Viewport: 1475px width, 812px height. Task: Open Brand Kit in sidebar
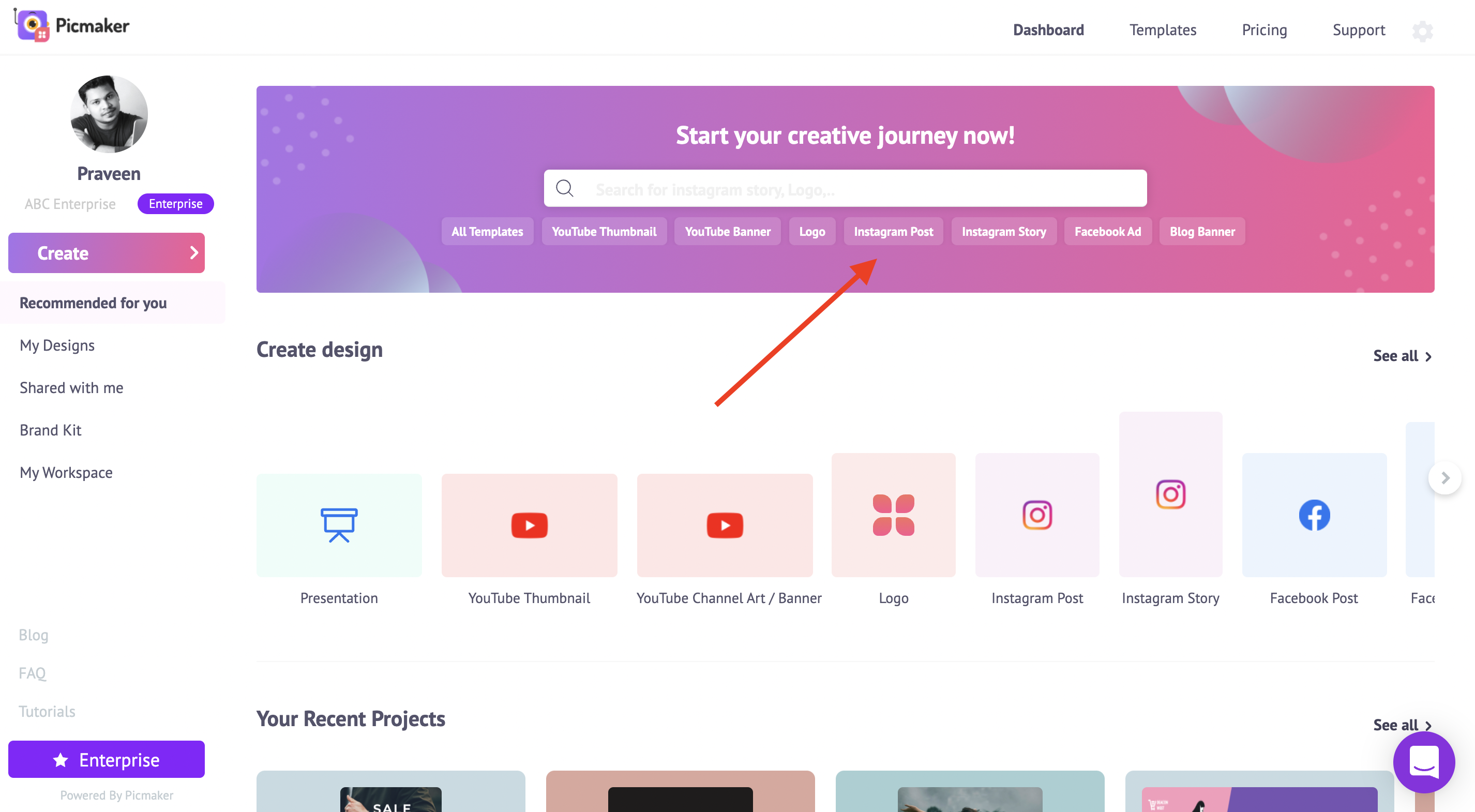point(50,429)
